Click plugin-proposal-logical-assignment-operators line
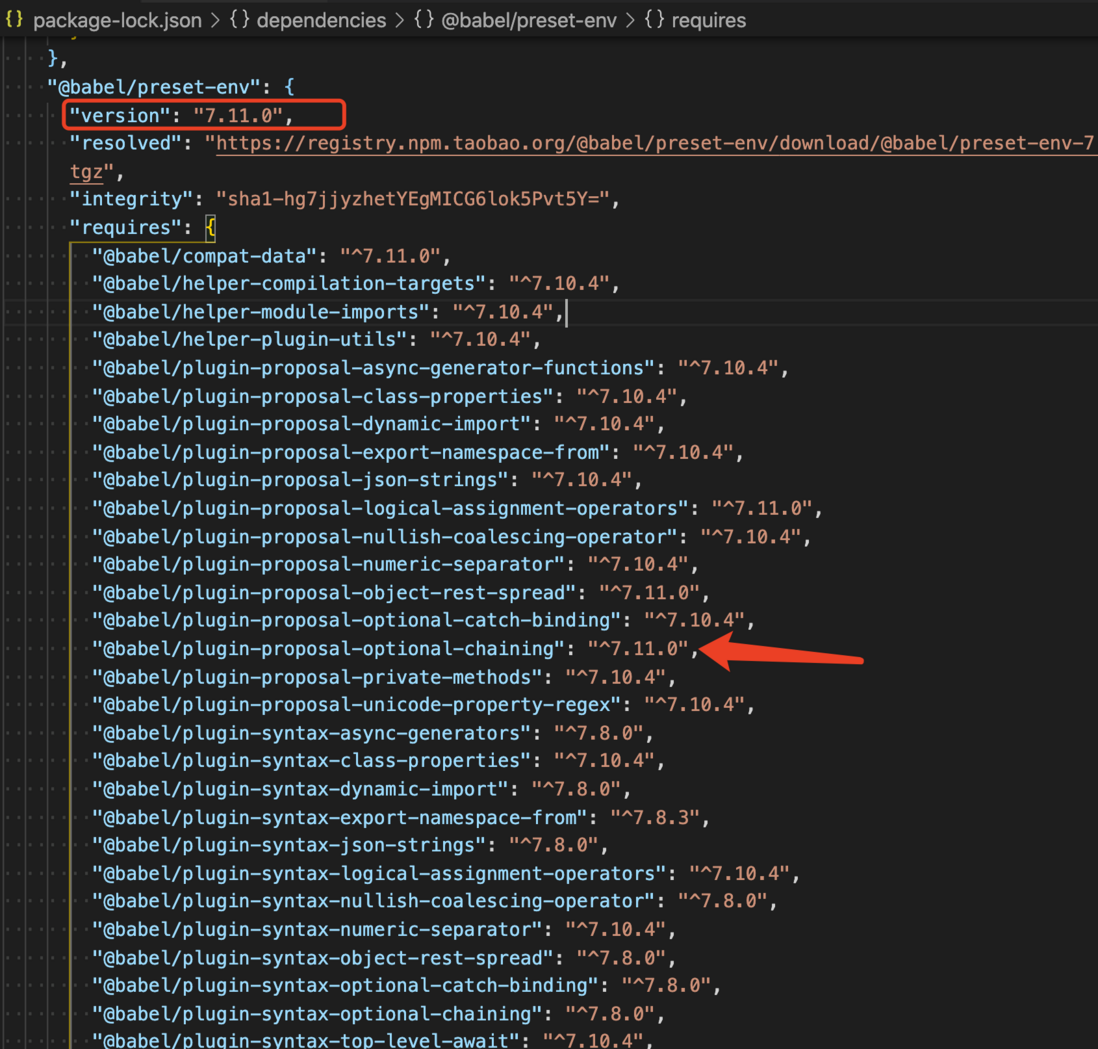Viewport: 1098px width, 1049px height. tap(457, 508)
